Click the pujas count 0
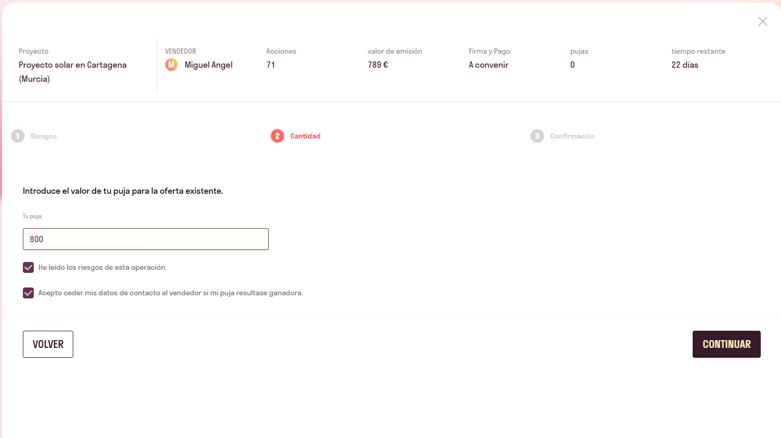781x438 pixels. pyautogui.click(x=572, y=65)
